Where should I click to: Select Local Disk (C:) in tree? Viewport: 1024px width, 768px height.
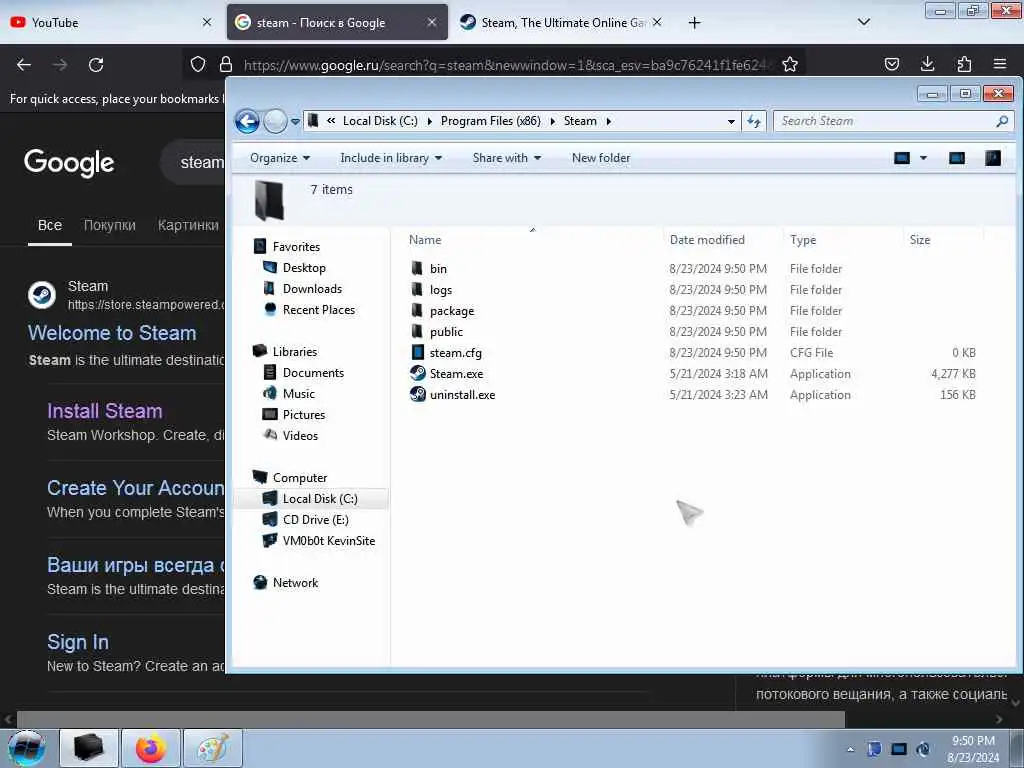[x=320, y=498]
